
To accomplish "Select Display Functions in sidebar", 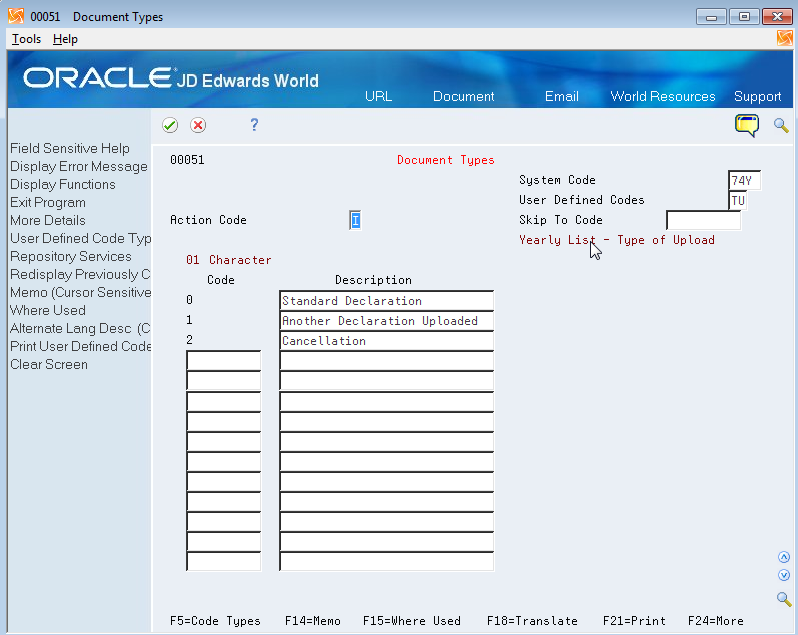I will [x=63, y=184].
